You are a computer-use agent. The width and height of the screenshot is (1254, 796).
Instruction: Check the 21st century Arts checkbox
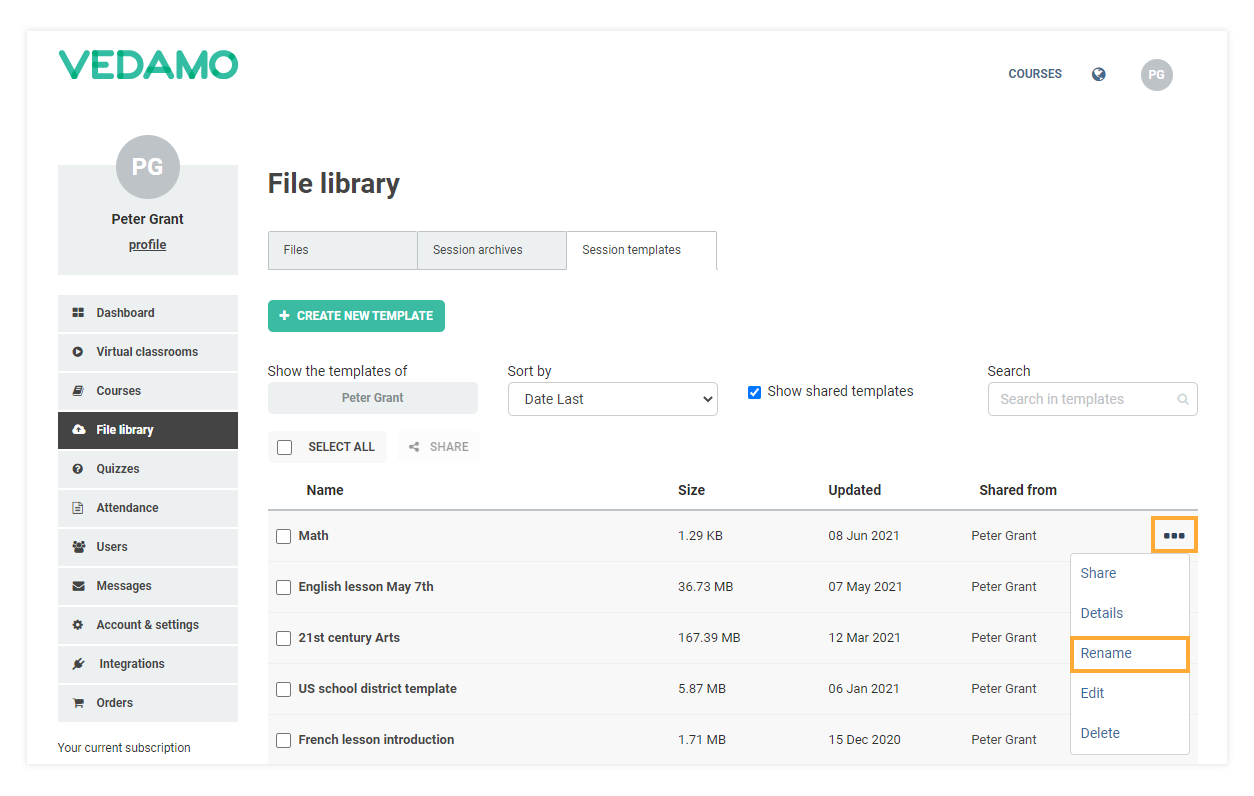coord(284,638)
